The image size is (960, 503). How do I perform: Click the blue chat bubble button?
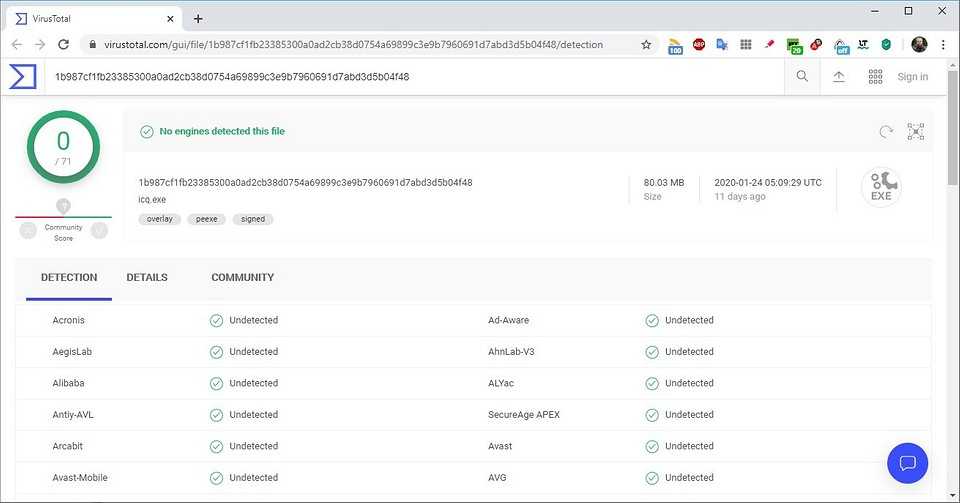(x=907, y=463)
